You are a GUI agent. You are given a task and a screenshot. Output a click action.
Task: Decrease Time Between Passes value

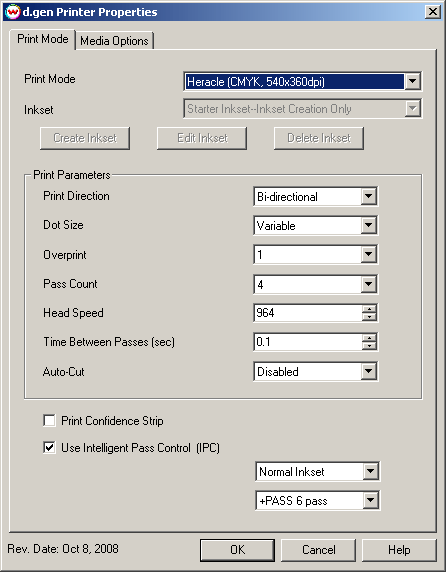[x=369, y=346]
